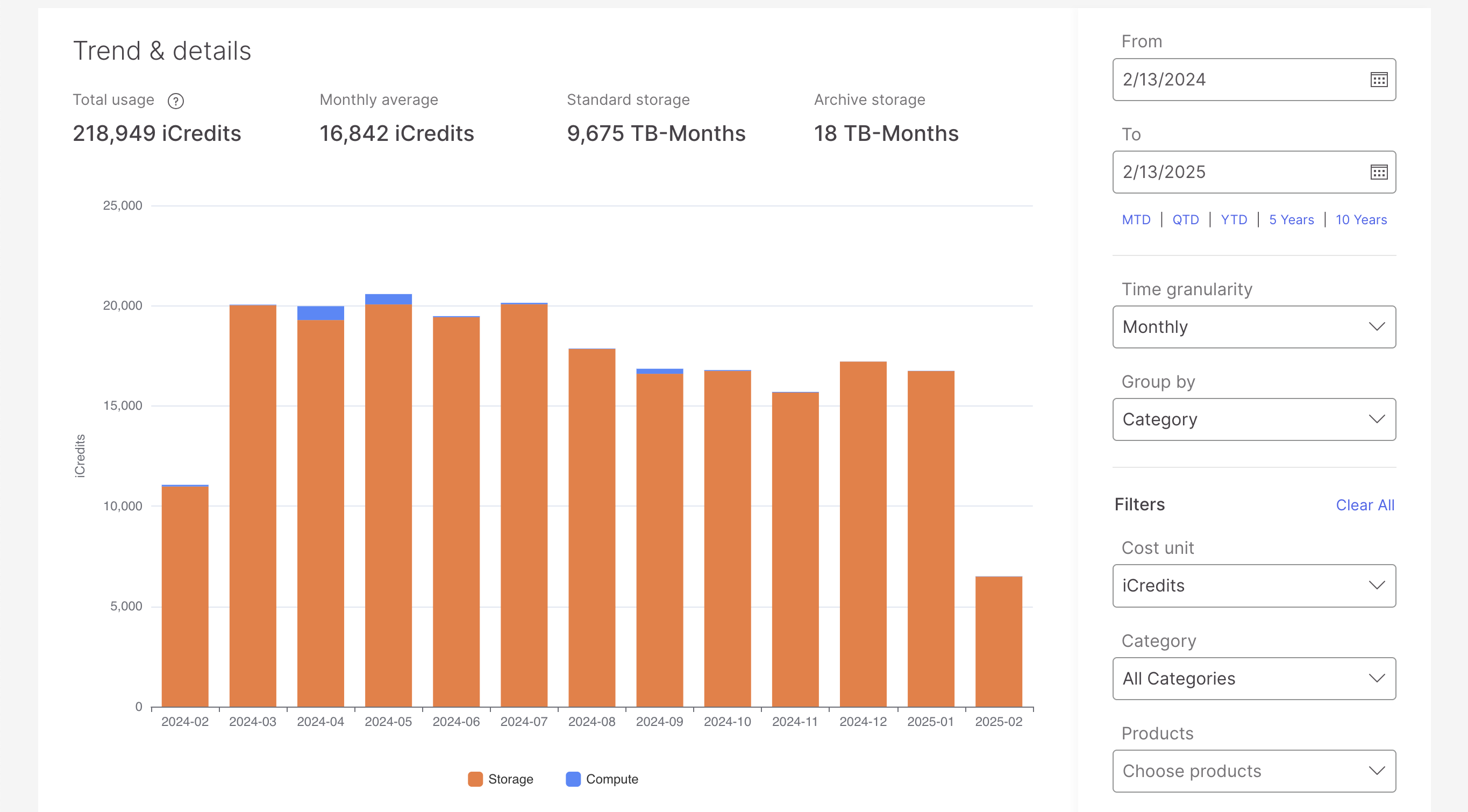Select the YTD date range

1234,219
